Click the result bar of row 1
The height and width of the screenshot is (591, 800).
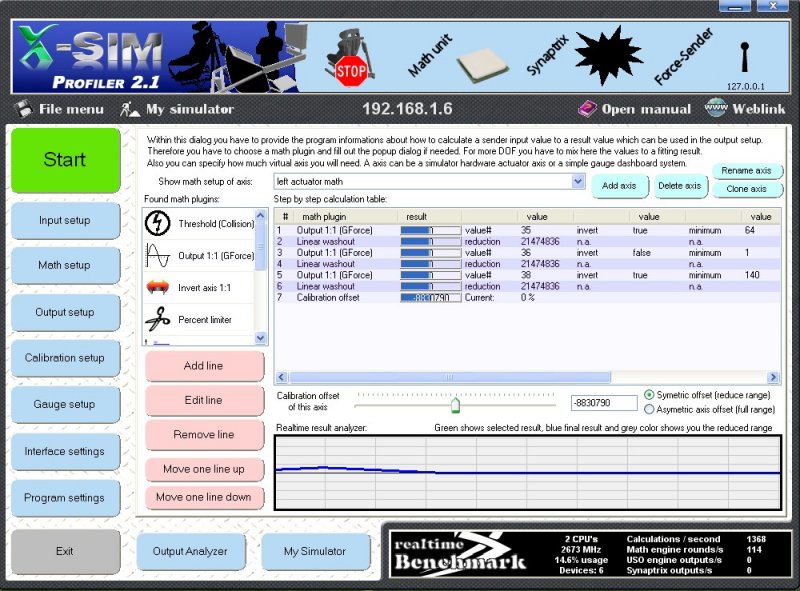tap(430, 230)
